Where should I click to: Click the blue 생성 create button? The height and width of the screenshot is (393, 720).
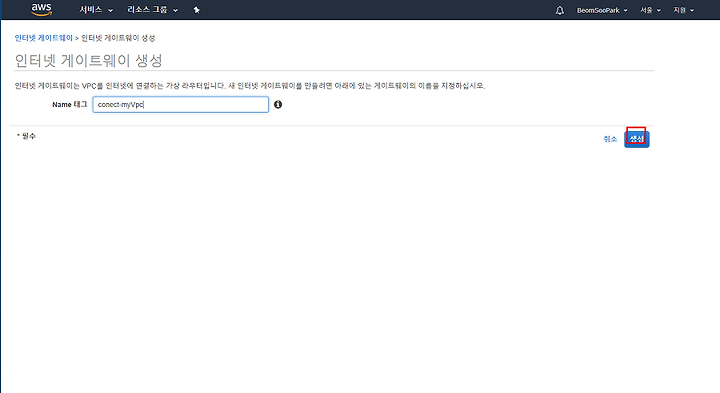[x=636, y=139]
